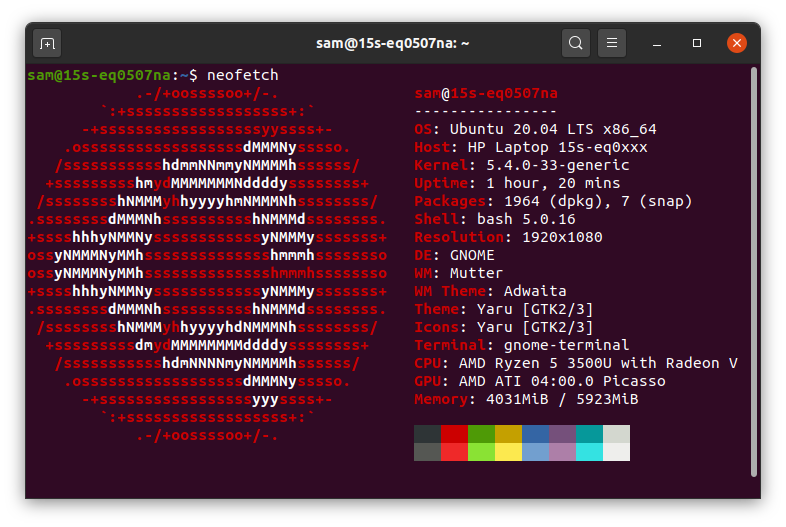This screenshot has height=527, width=786.
Task: Open the hamburger menu
Action: [612, 43]
